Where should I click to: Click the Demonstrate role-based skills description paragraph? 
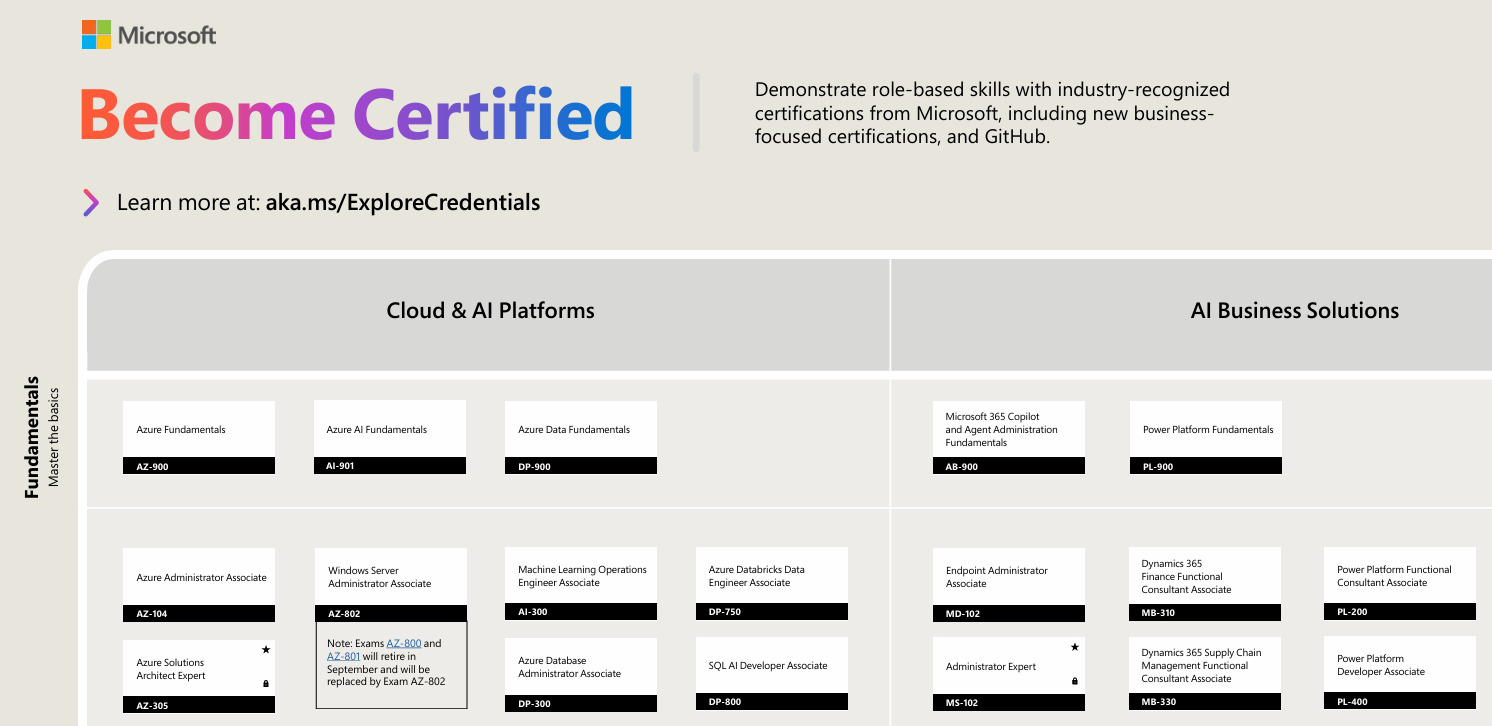point(992,113)
